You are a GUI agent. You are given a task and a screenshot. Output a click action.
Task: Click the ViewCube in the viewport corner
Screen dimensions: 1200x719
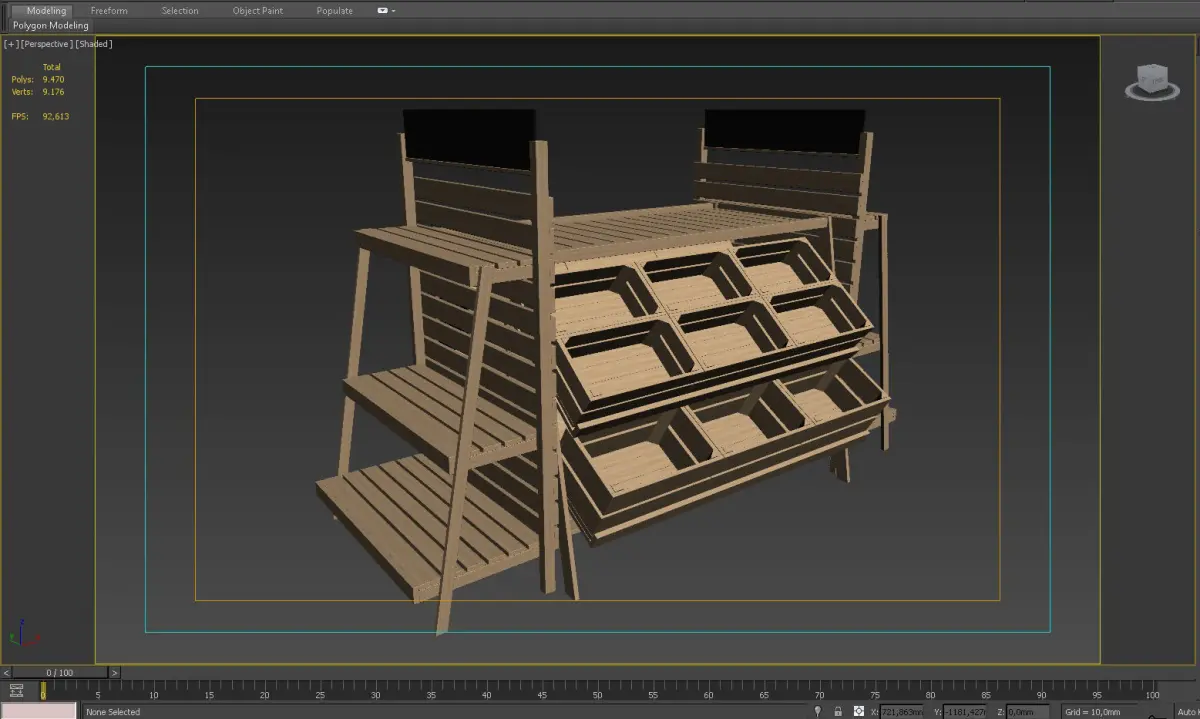1152,81
